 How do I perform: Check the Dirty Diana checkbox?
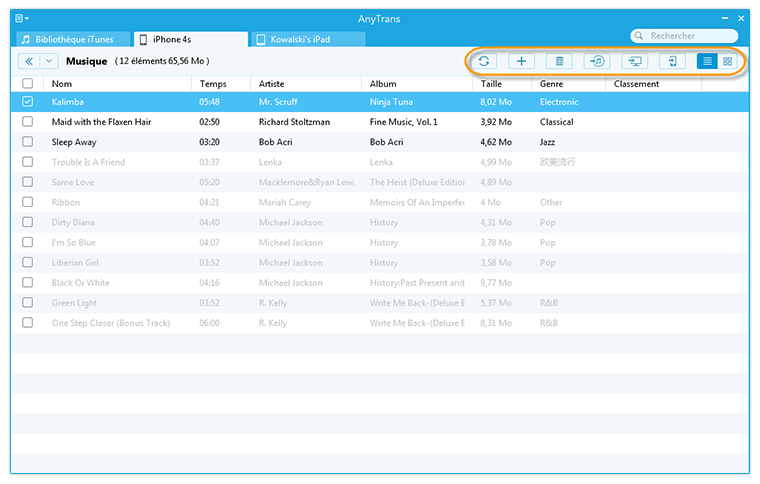point(28,222)
